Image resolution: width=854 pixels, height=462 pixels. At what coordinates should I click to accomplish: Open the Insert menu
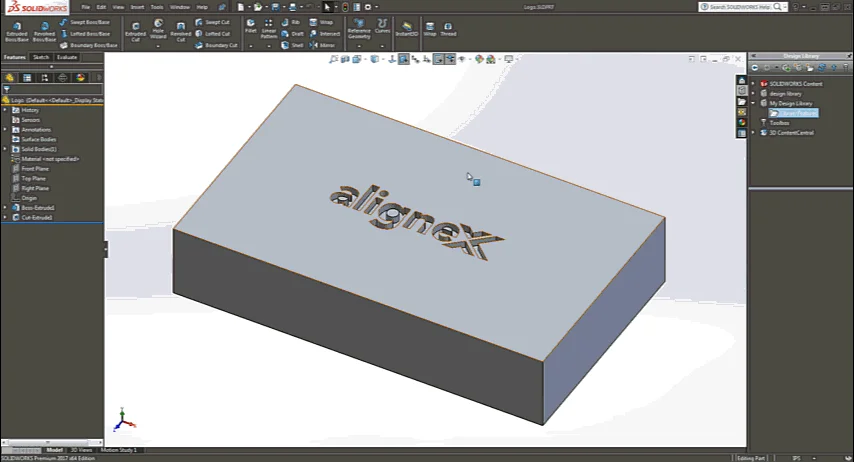click(x=136, y=7)
